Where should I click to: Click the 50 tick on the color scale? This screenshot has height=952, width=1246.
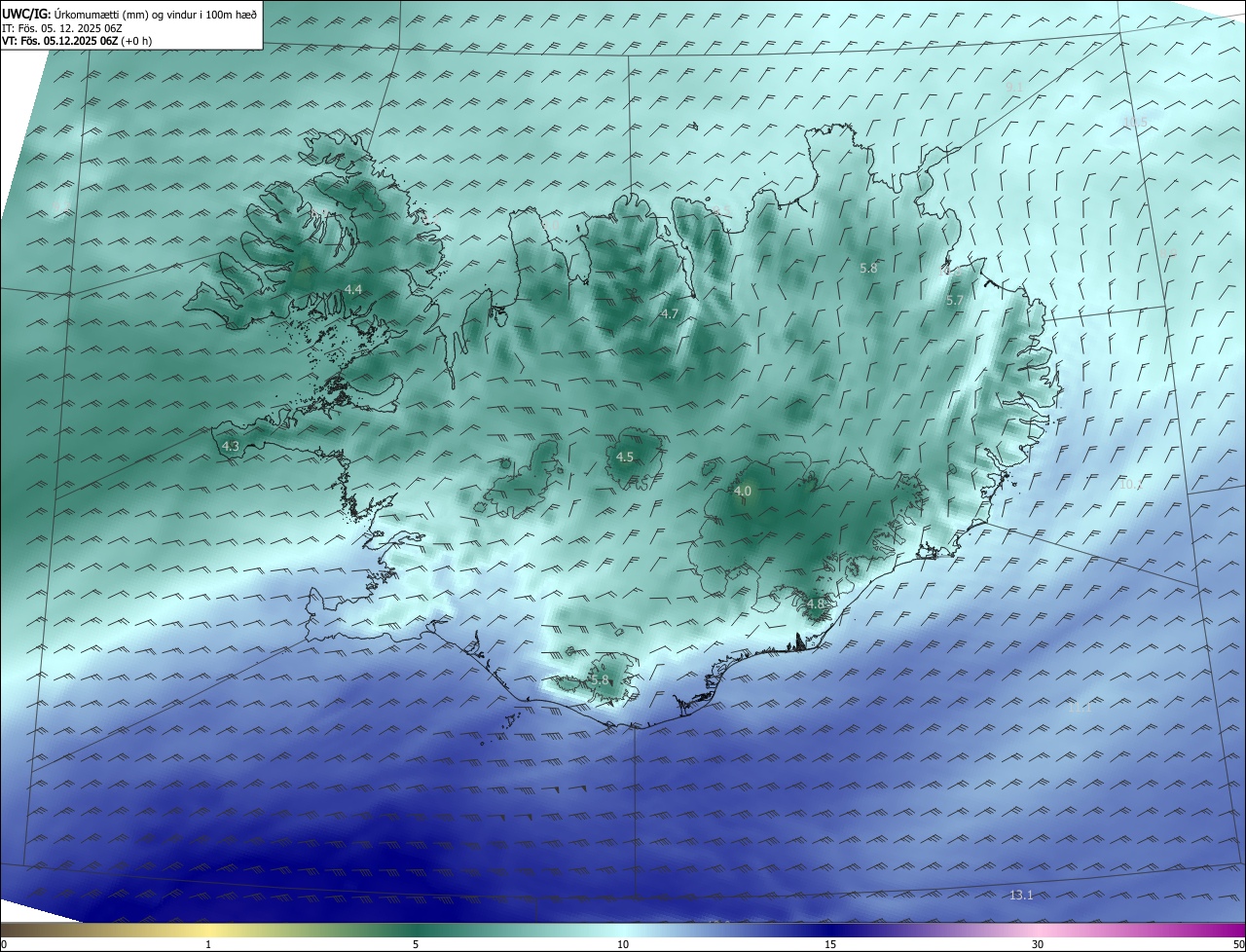[x=1238, y=944]
